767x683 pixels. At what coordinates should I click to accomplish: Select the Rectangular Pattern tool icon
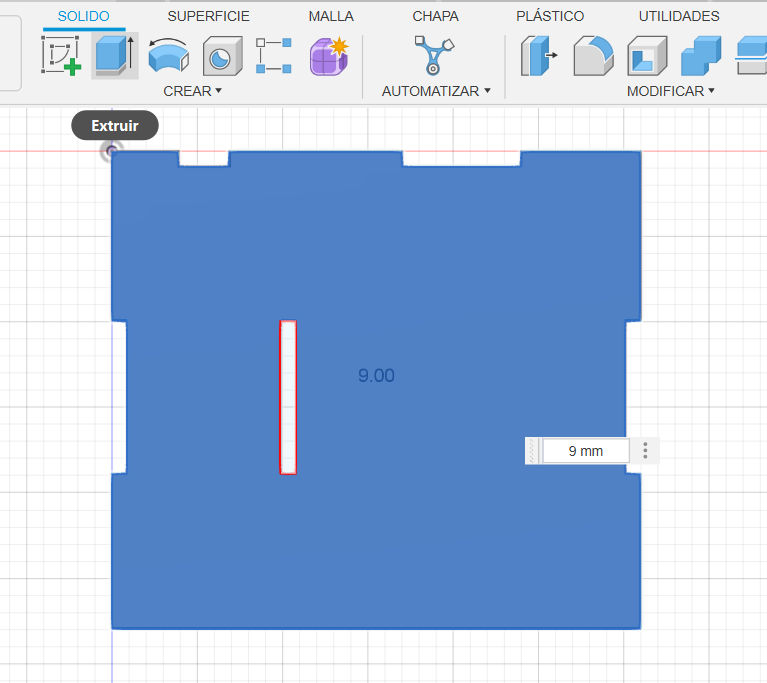[x=274, y=55]
